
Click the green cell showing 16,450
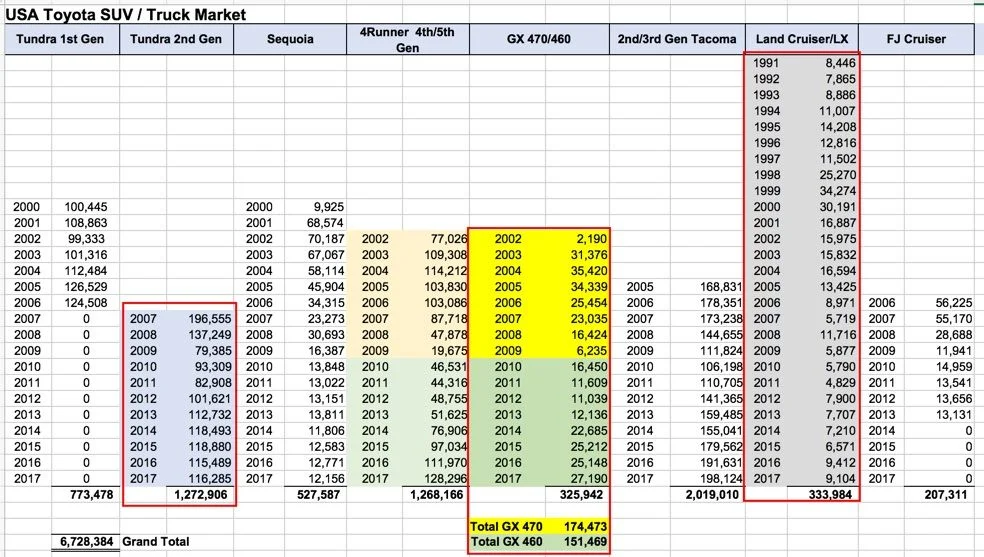click(589, 367)
